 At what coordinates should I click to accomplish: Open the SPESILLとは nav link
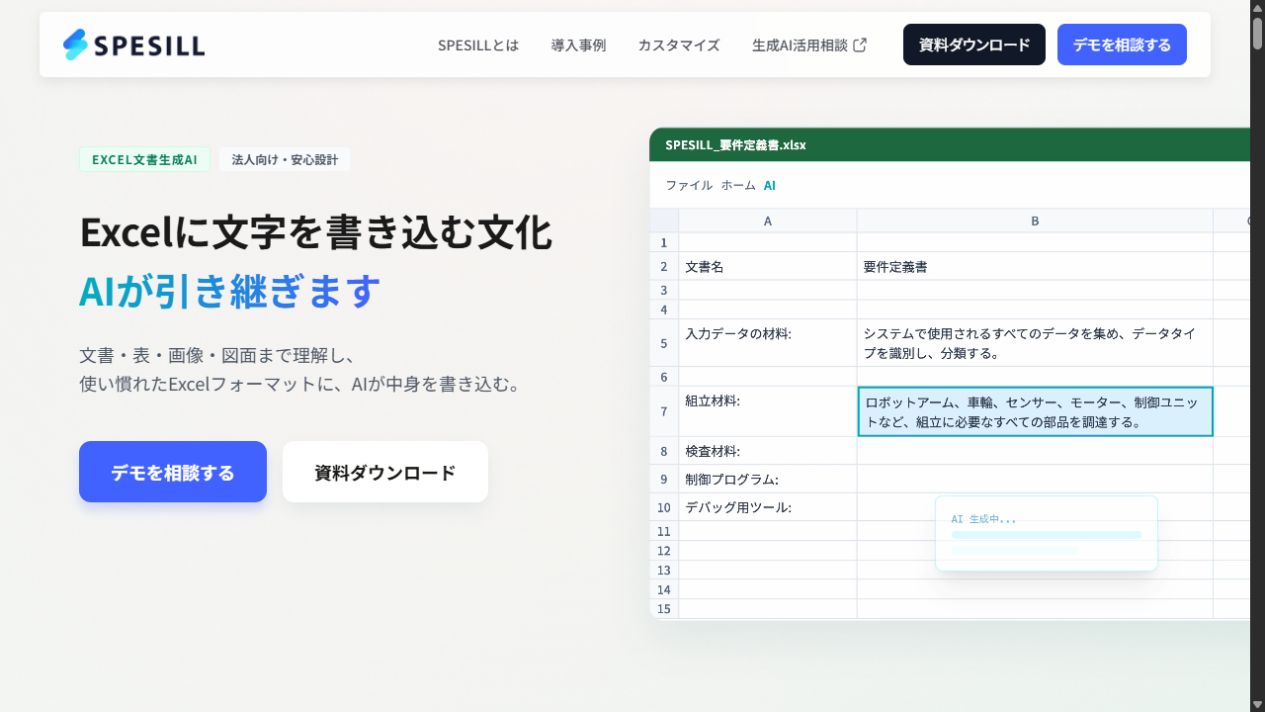click(478, 45)
